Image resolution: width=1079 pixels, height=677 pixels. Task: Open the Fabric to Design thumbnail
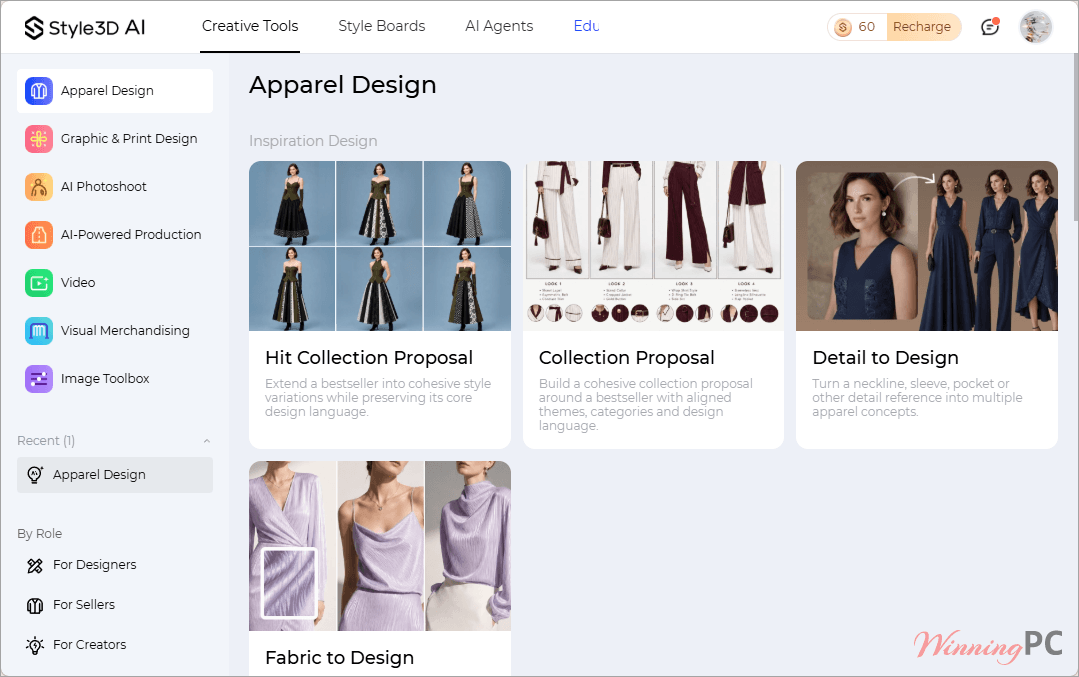(x=380, y=546)
